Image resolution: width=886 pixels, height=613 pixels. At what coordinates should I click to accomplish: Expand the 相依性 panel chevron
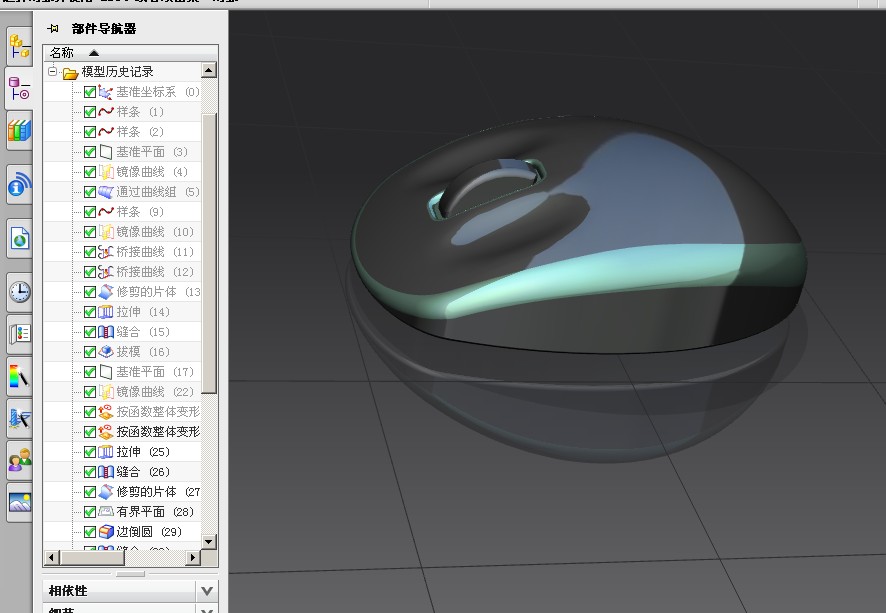click(207, 591)
